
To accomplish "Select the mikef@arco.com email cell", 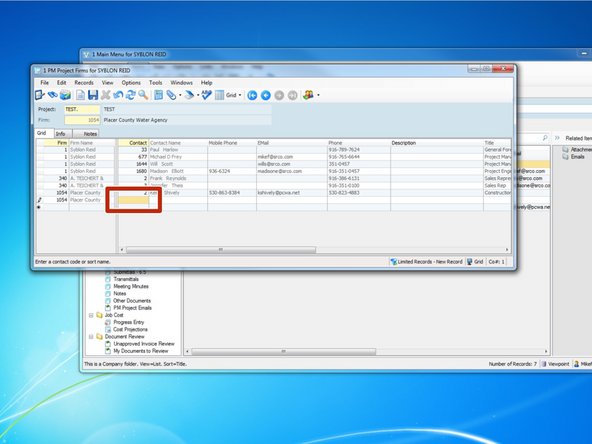I will (x=292, y=157).
